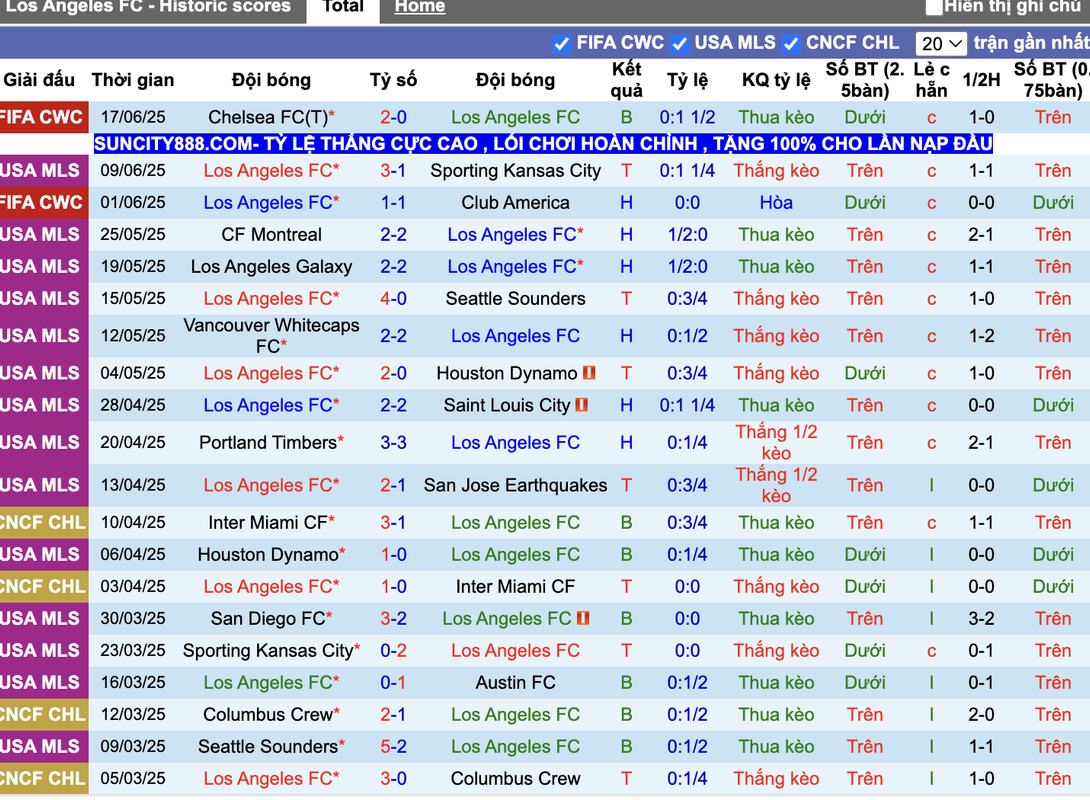Screen dimensions: 1090x800
Task: Open Vancouver Whitecaps FC team link
Action: (272, 336)
